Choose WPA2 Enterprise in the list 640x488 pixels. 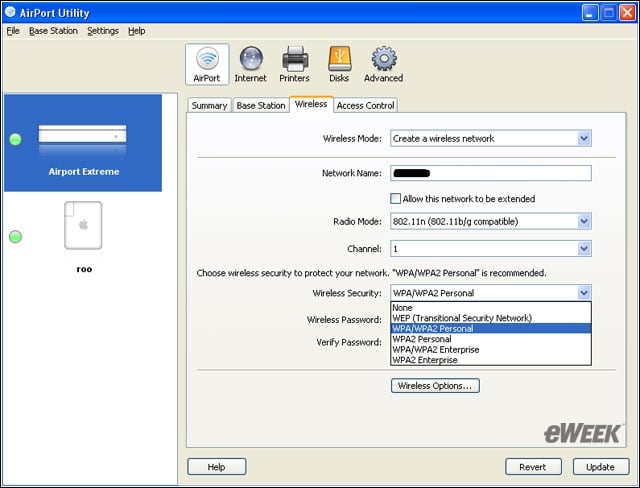click(x=491, y=360)
